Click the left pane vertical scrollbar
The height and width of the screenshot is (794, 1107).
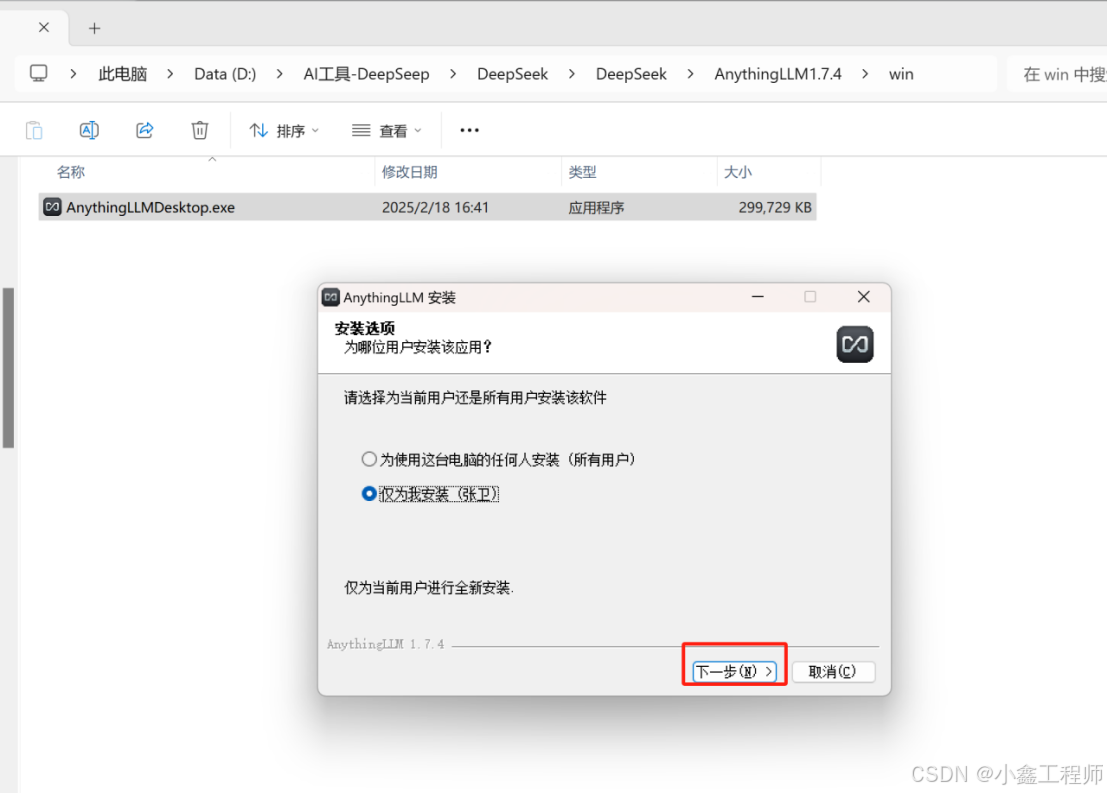8,368
